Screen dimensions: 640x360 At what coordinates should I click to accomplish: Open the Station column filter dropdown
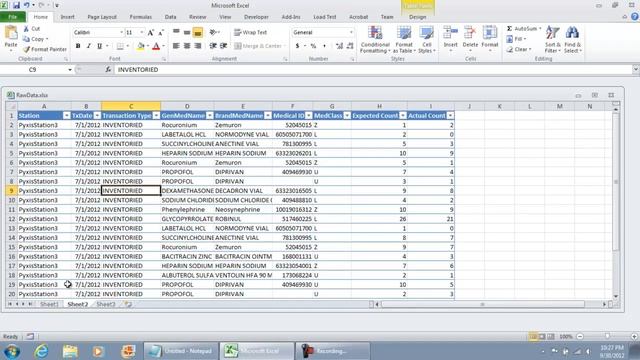(67, 116)
